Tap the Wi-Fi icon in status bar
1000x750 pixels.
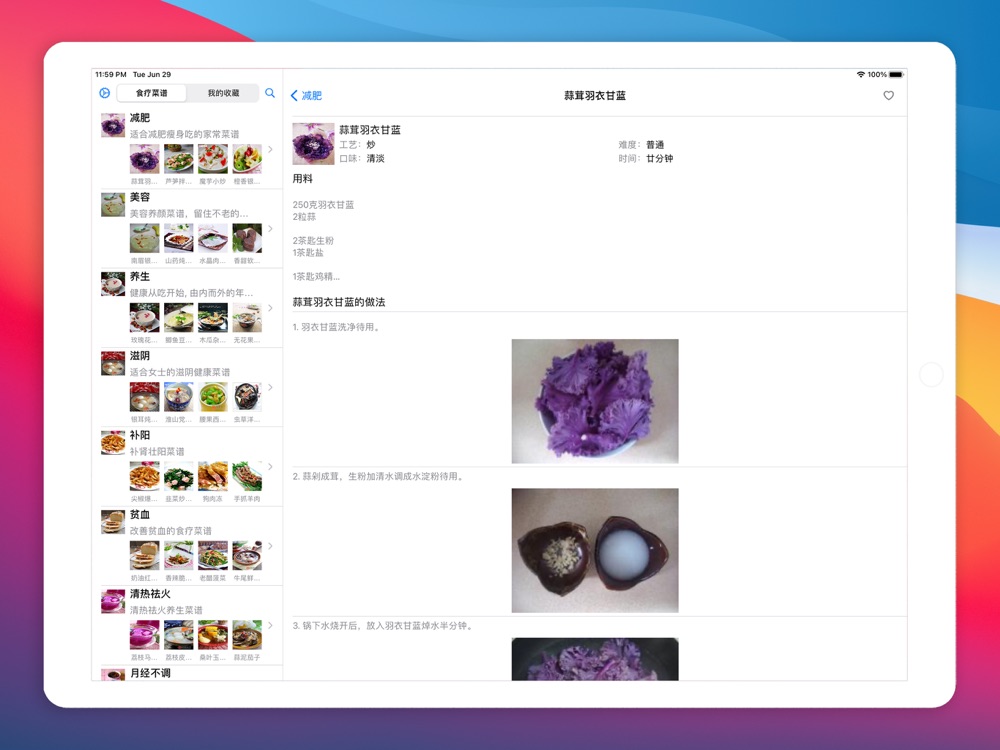click(860, 75)
